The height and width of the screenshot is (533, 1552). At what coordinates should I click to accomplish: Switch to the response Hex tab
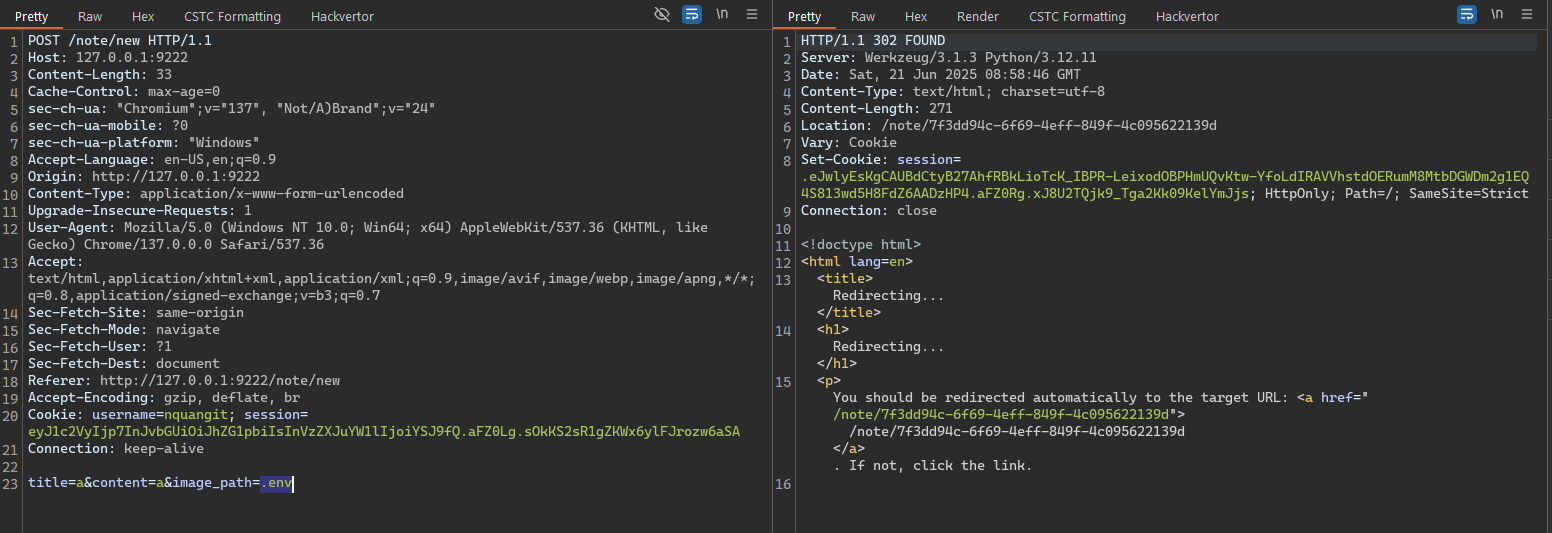pos(916,16)
